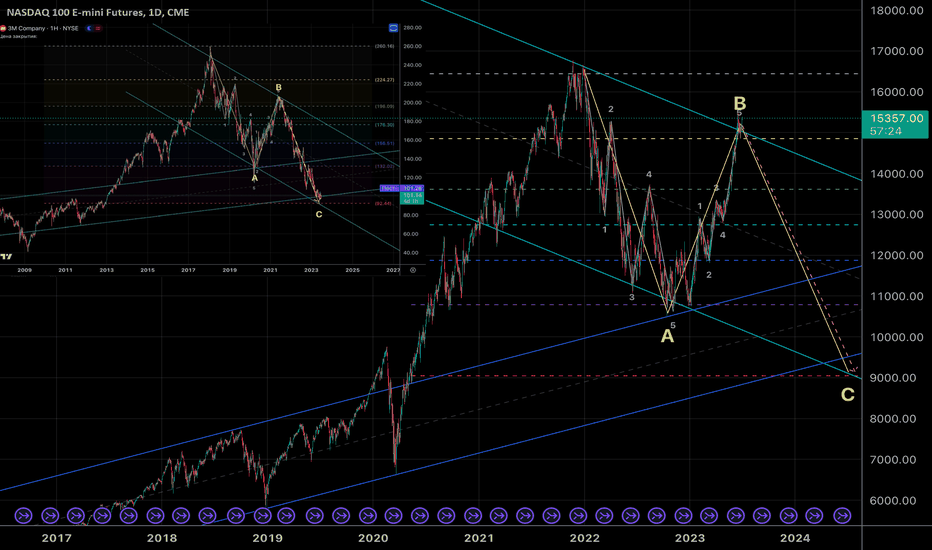Select wave A label in the 3M inset chart
The width and height of the screenshot is (932, 550).
point(254,178)
